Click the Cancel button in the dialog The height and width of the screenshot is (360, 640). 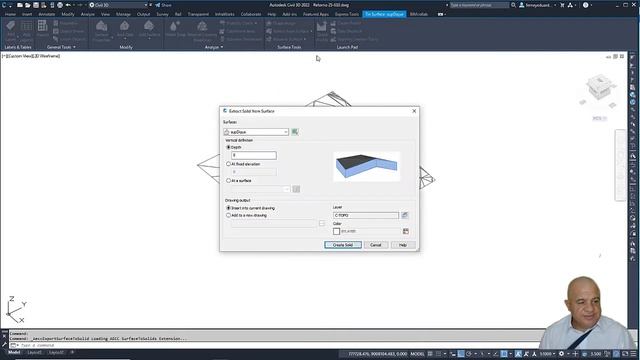tap(376, 245)
